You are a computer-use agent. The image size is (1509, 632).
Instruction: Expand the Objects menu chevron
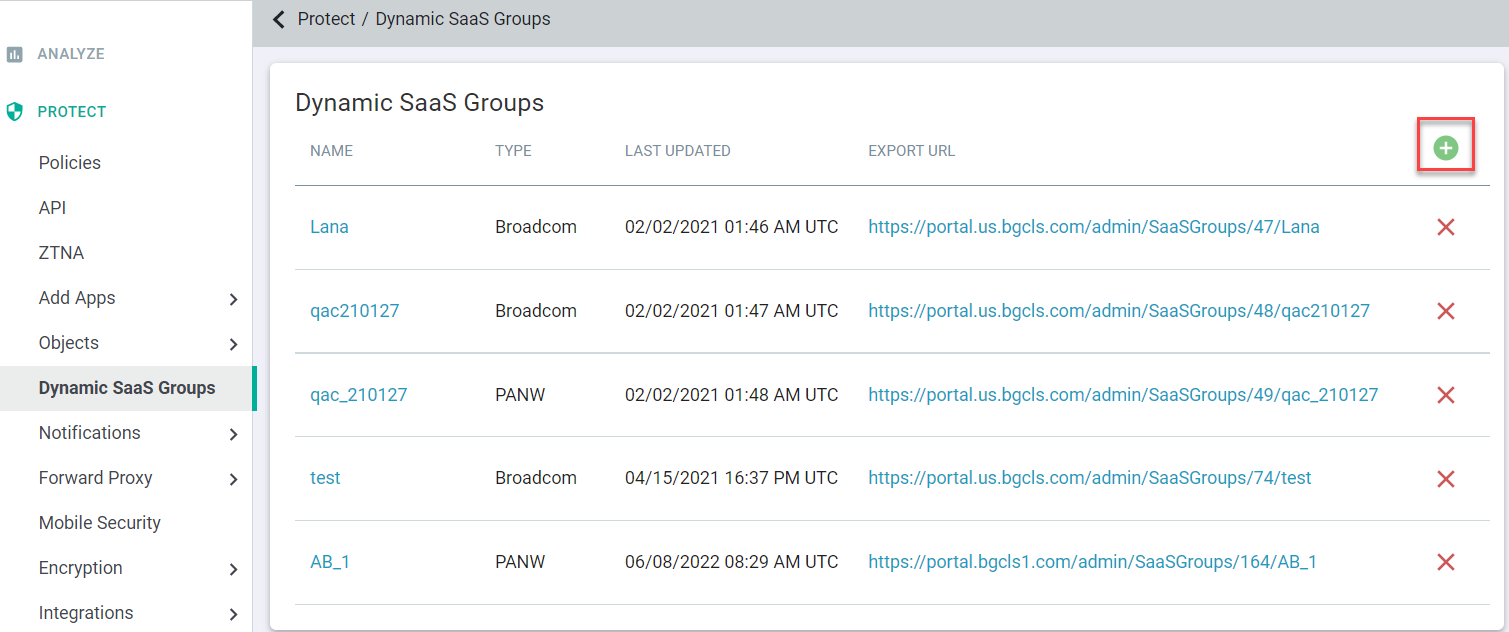click(x=232, y=343)
